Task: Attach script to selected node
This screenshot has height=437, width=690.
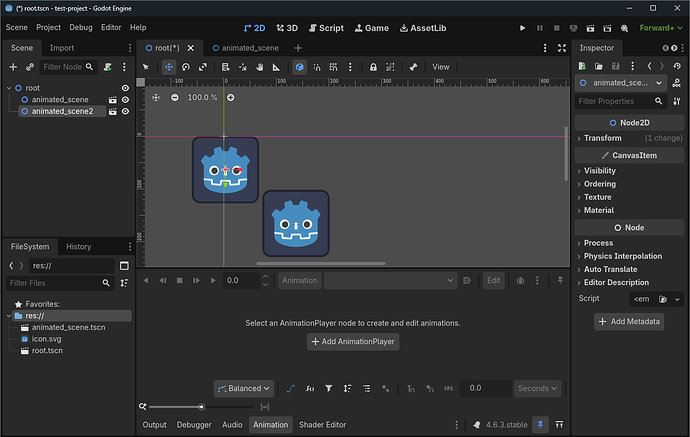Action: tap(107, 67)
